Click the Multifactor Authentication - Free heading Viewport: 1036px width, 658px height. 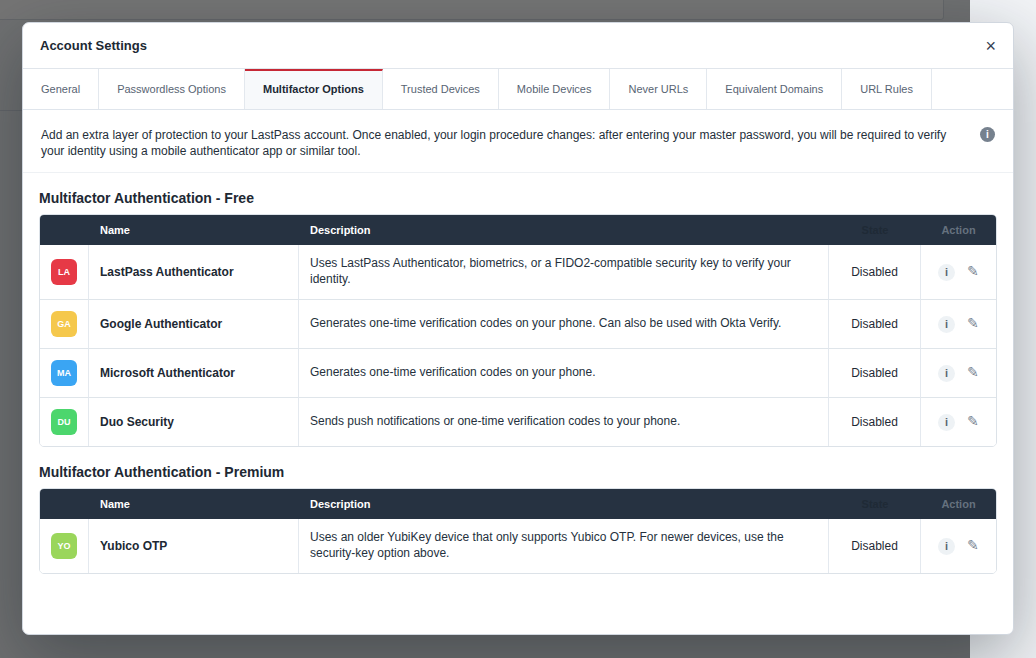[x=147, y=199]
